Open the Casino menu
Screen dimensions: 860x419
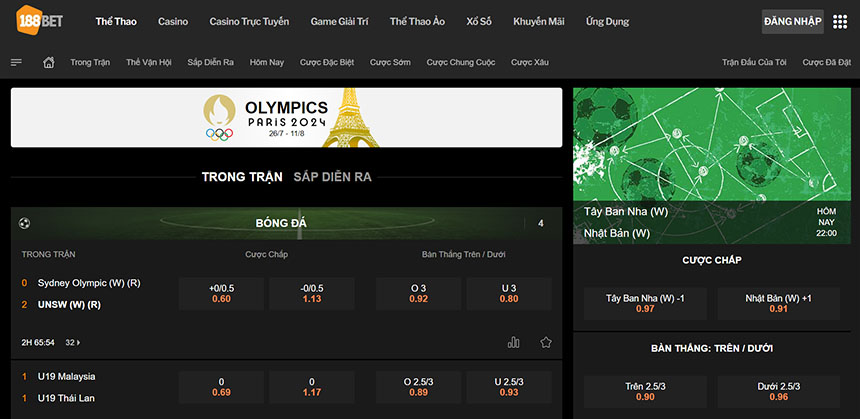click(x=173, y=22)
